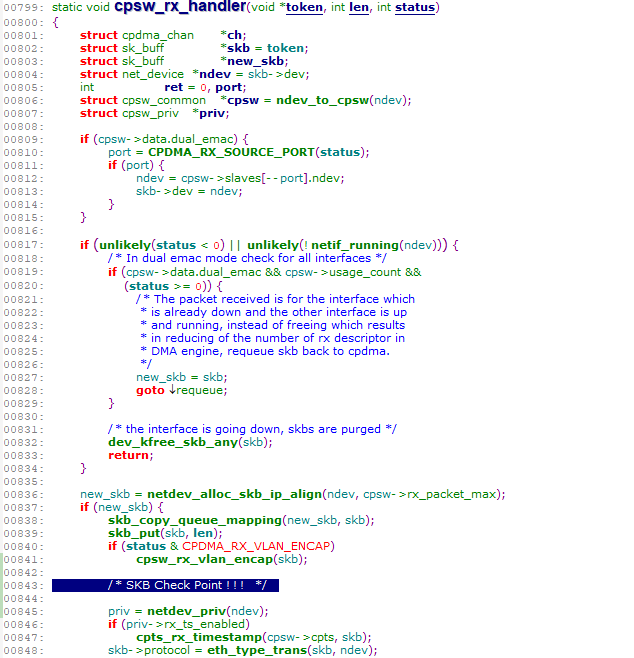Click the skb_put call on line 00839
The image size is (634, 658).
(x=134, y=533)
